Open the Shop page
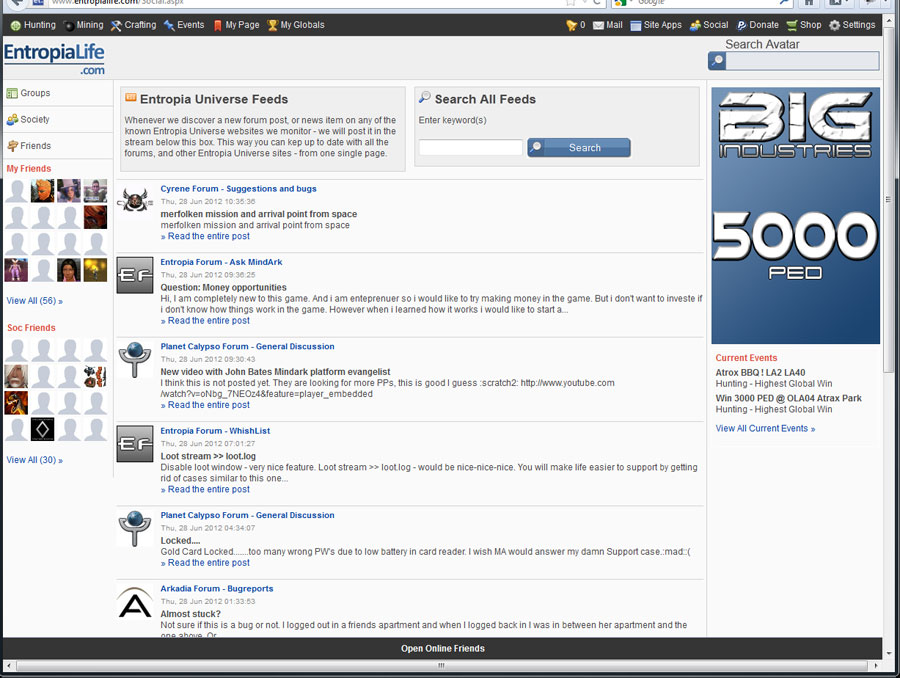This screenshot has height=678, width=900. click(x=804, y=25)
